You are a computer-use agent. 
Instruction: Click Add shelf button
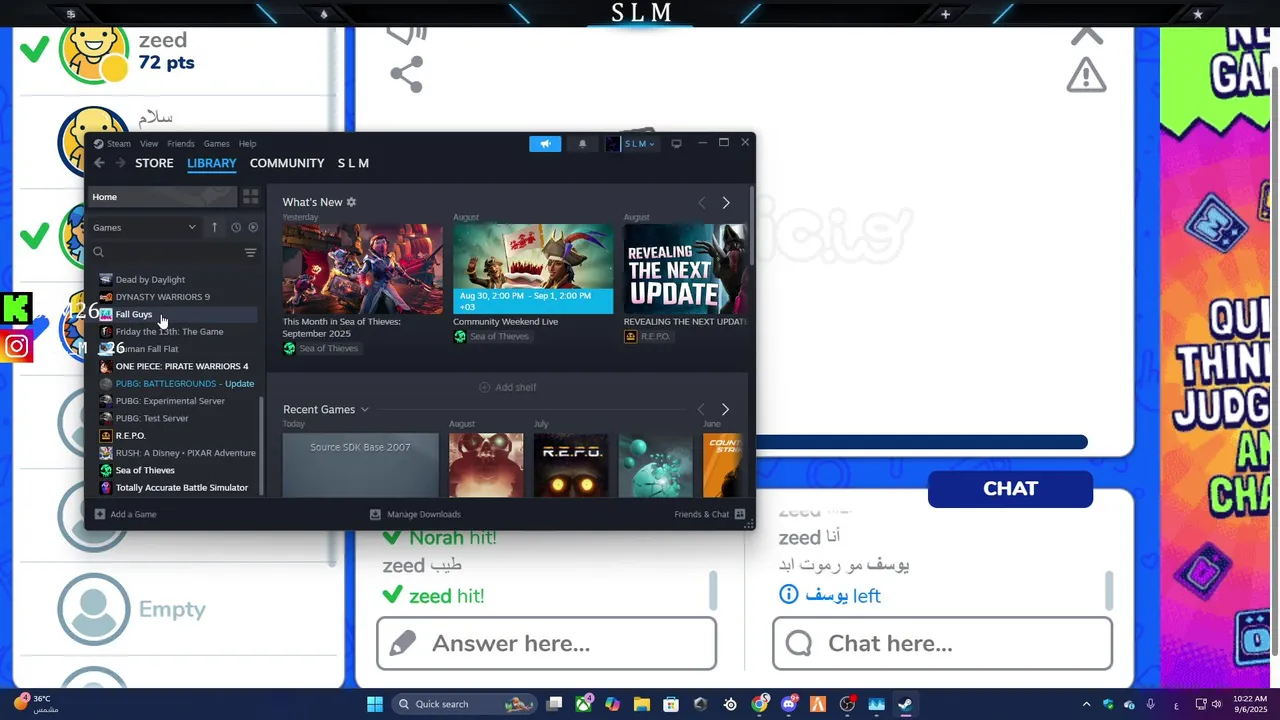(508, 387)
